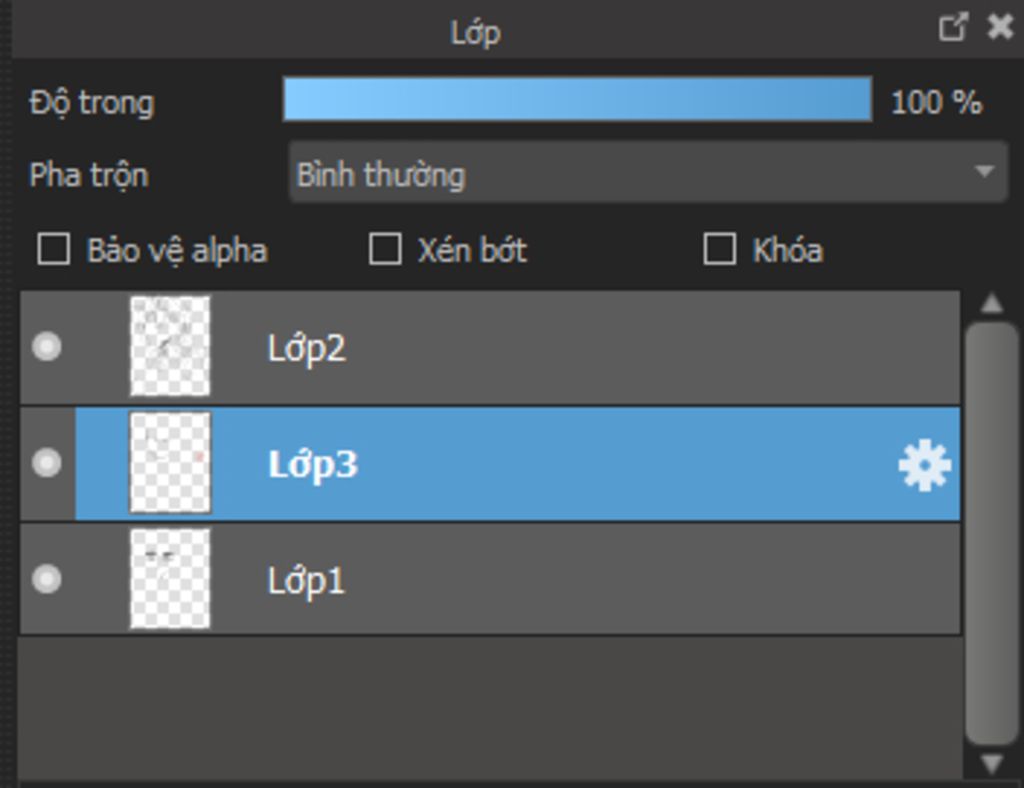The width and height of the screenshot is (1024, 788).
Task: Enable the Bảo vệ alpha checkbox
Action: [x=54, y=249]
